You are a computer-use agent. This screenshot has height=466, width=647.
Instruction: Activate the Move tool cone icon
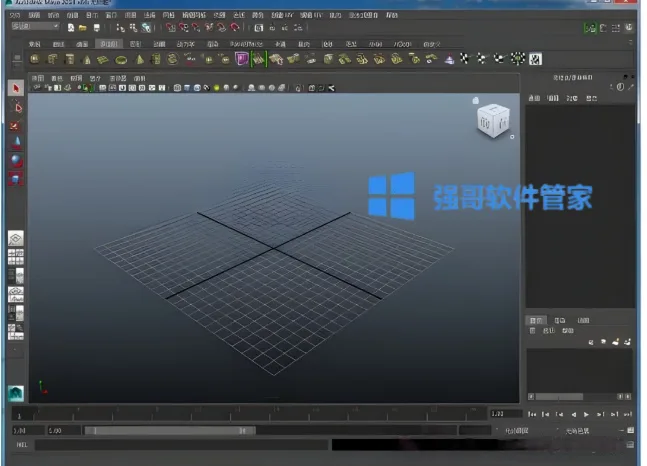coord(17,143)
